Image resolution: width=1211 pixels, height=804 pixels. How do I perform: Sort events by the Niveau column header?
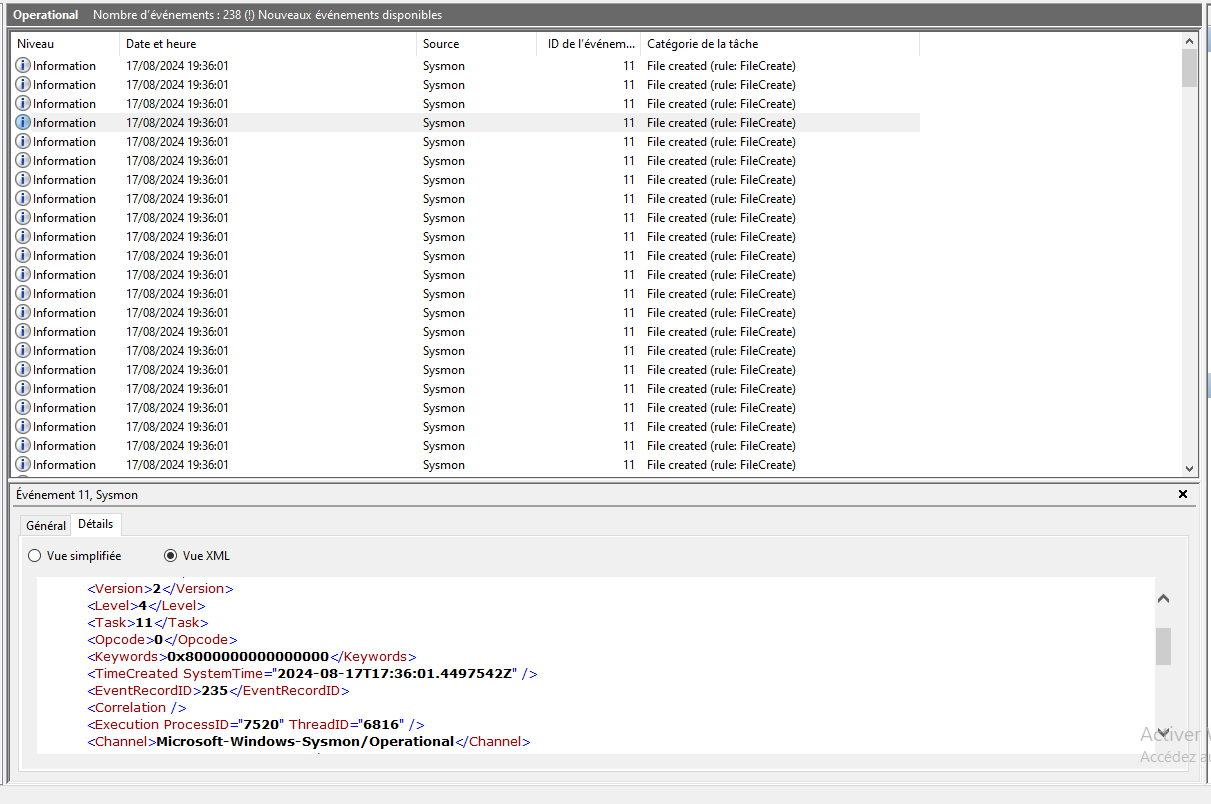(65, 44)
